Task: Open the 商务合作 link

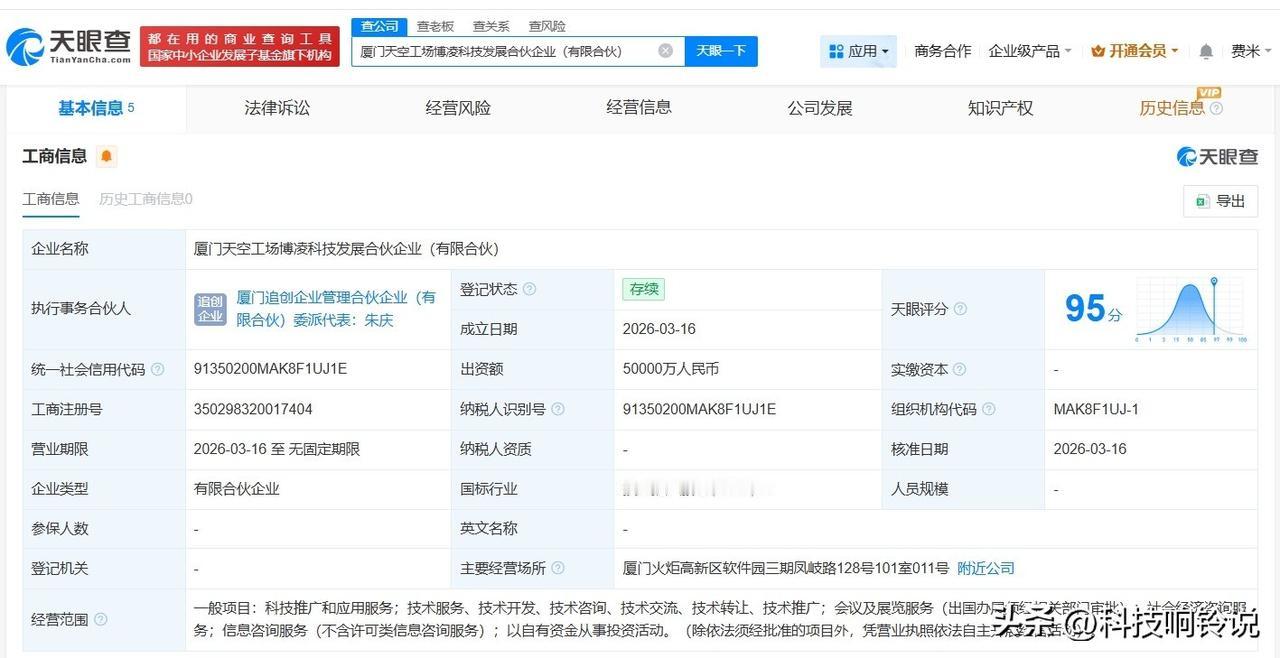Action: tap(943, 51)
